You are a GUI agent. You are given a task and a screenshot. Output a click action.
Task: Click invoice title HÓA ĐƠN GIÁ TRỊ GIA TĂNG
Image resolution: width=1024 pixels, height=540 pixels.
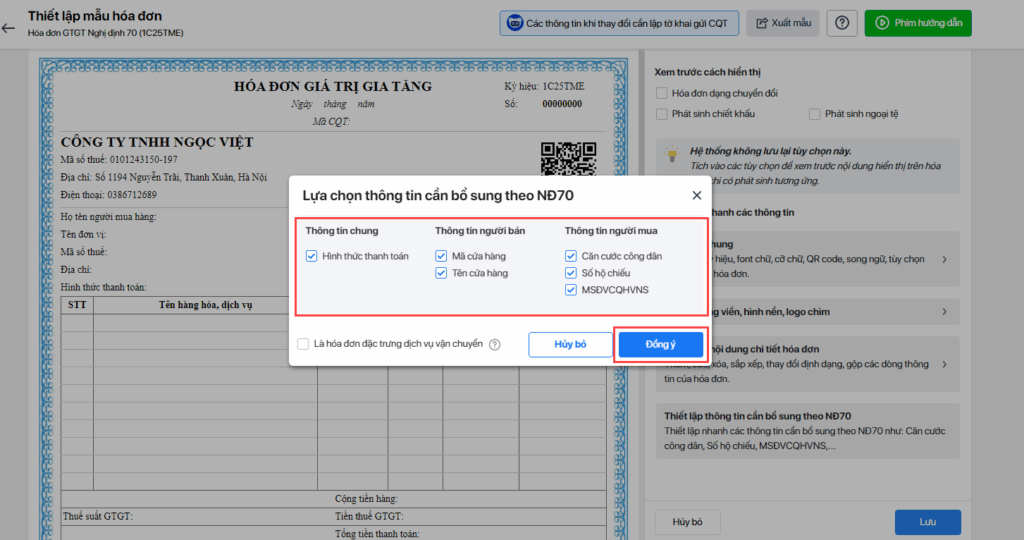[333, 86]
